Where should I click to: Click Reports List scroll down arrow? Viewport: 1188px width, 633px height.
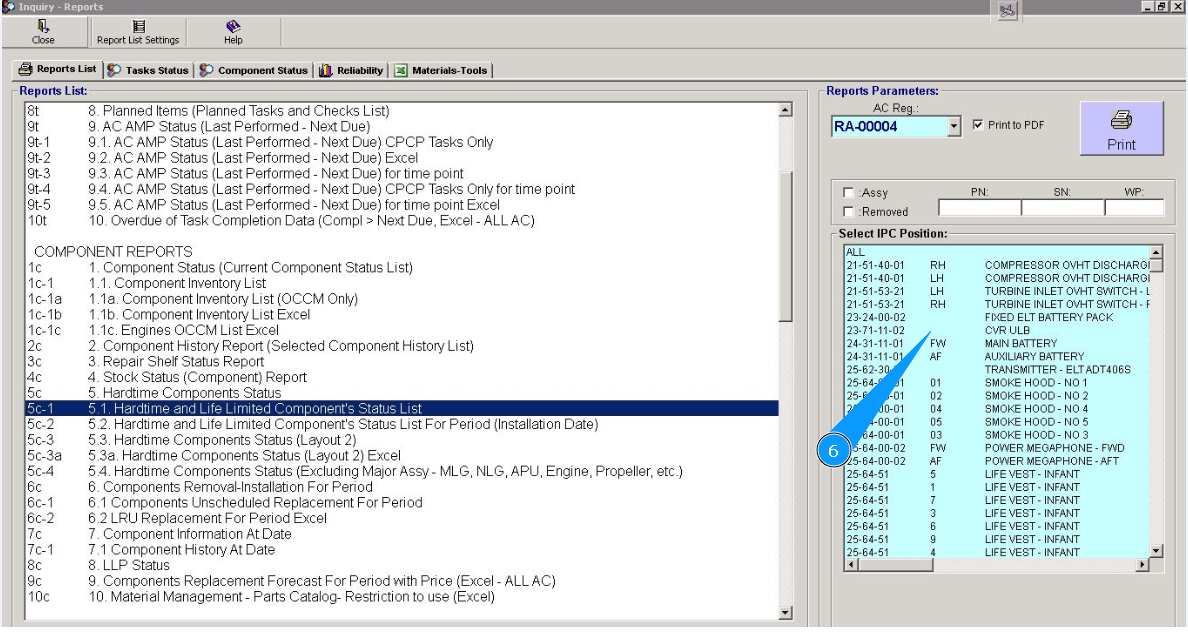786,613
